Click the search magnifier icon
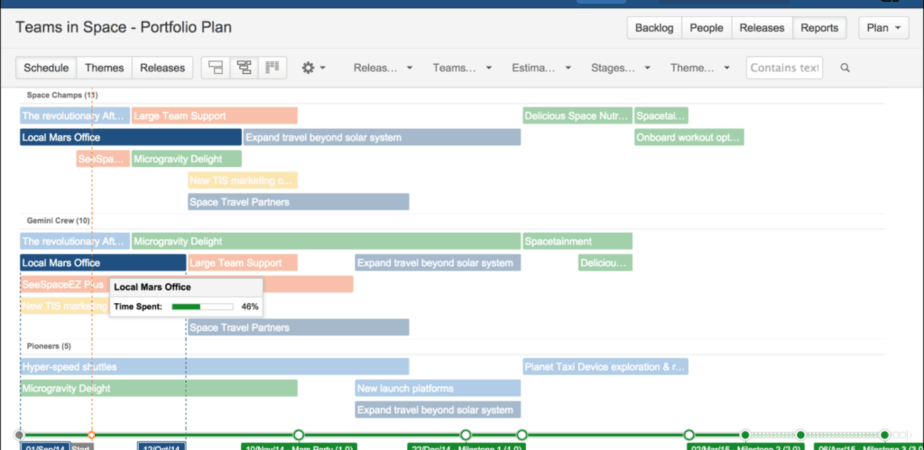Image resolution: width=924 pixels, height=450 pixels. 845,68
